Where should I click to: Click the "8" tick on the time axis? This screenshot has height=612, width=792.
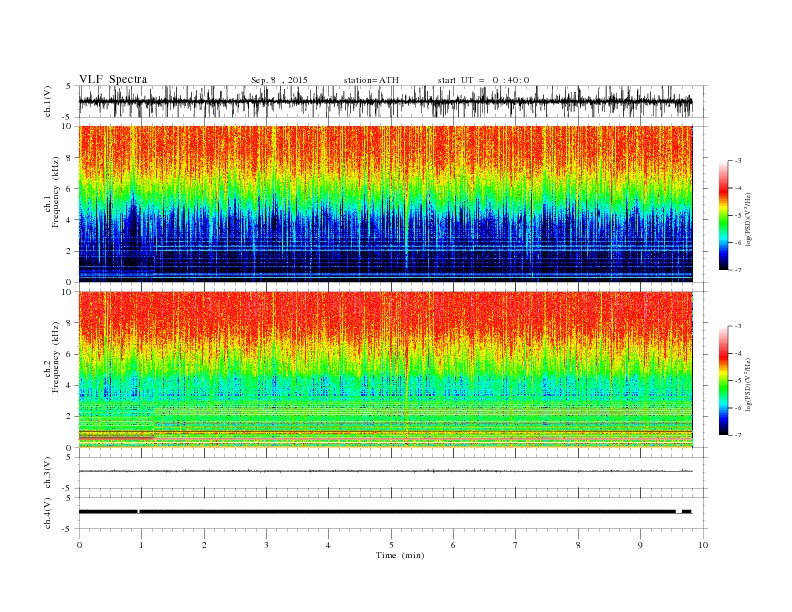[x=578, y=545]
